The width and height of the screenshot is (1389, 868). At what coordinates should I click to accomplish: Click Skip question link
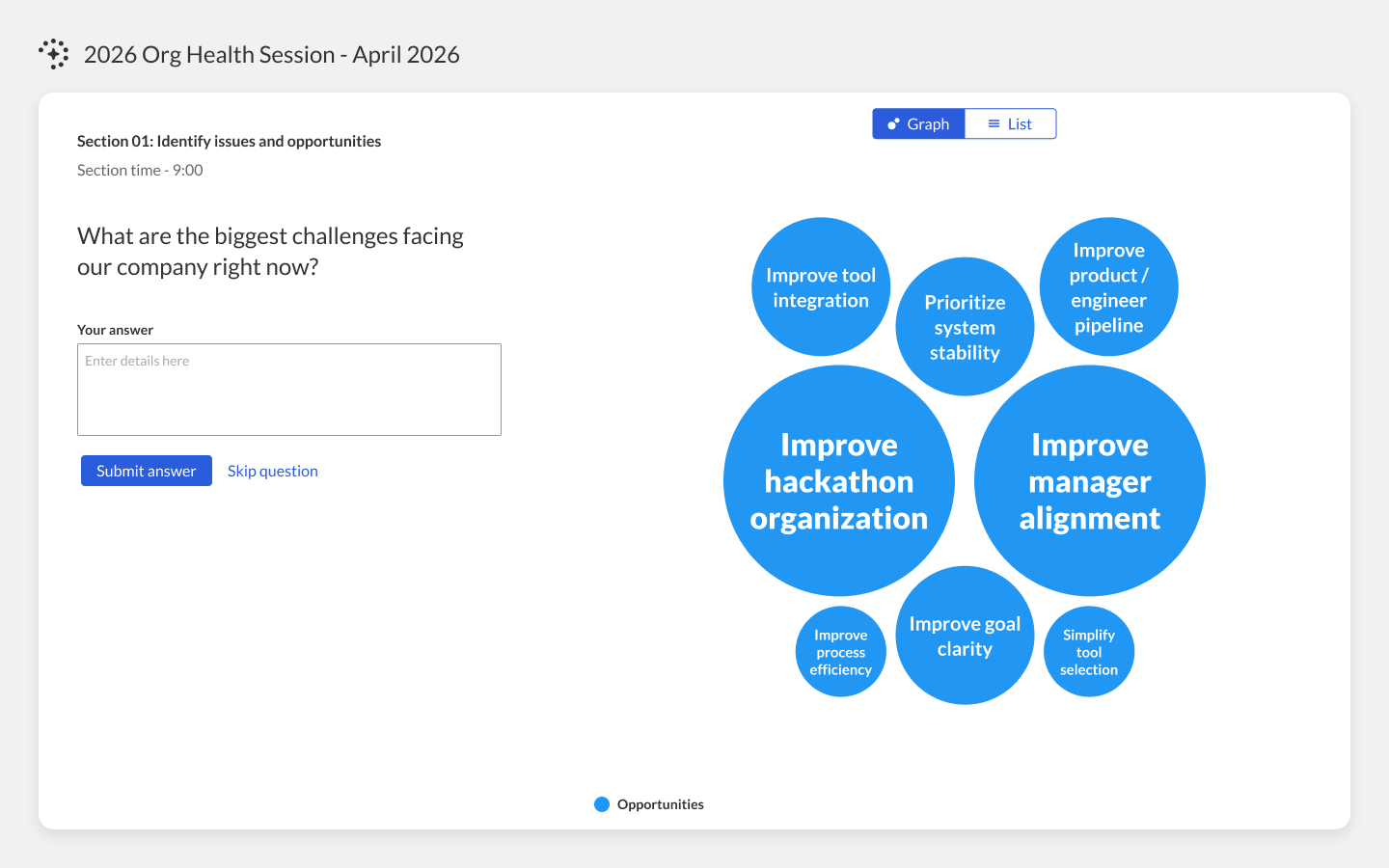click(273, 471)
